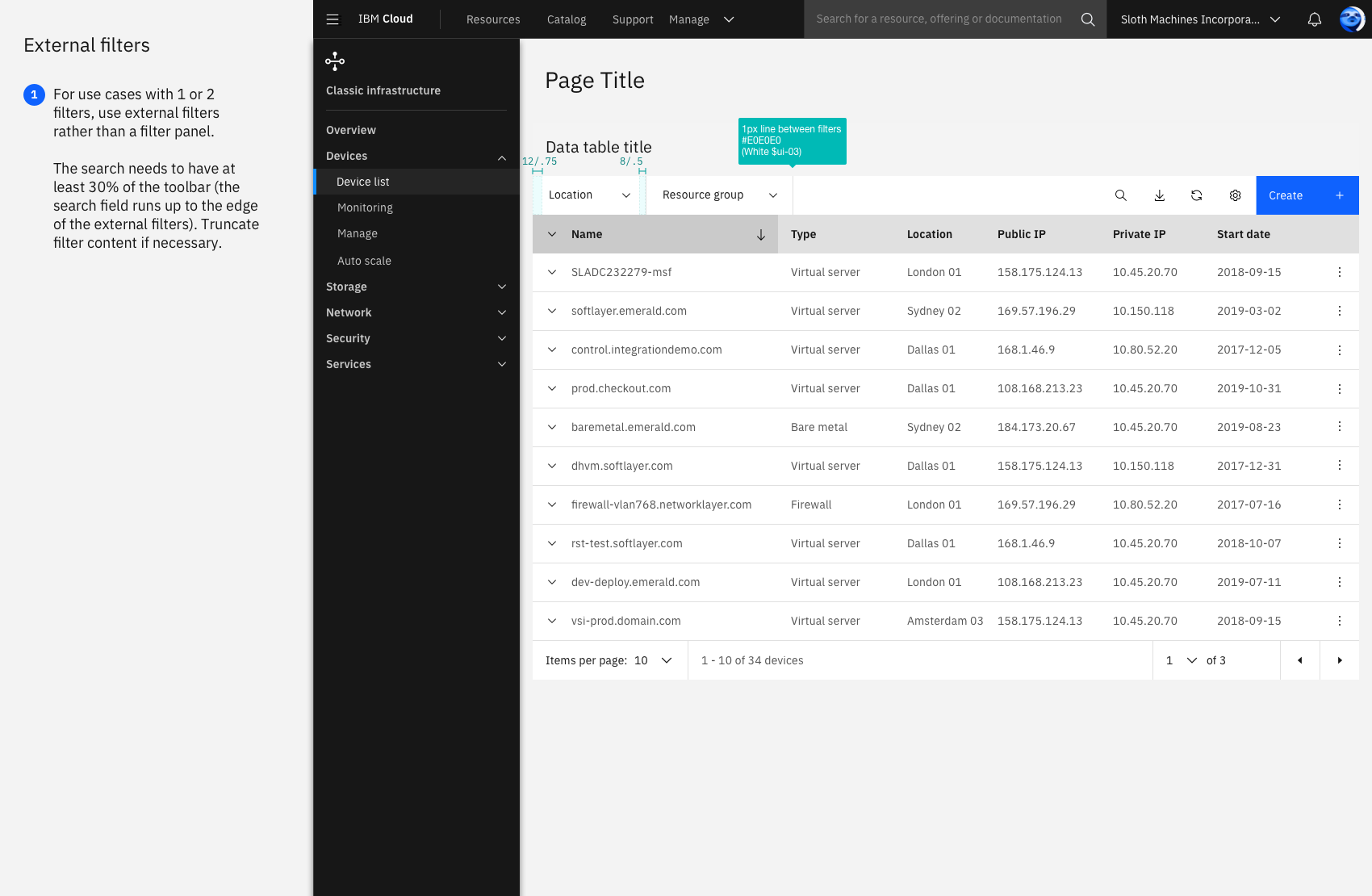Open the user avatar profile
This screenshot has height=896, width=1372.
1352,19
